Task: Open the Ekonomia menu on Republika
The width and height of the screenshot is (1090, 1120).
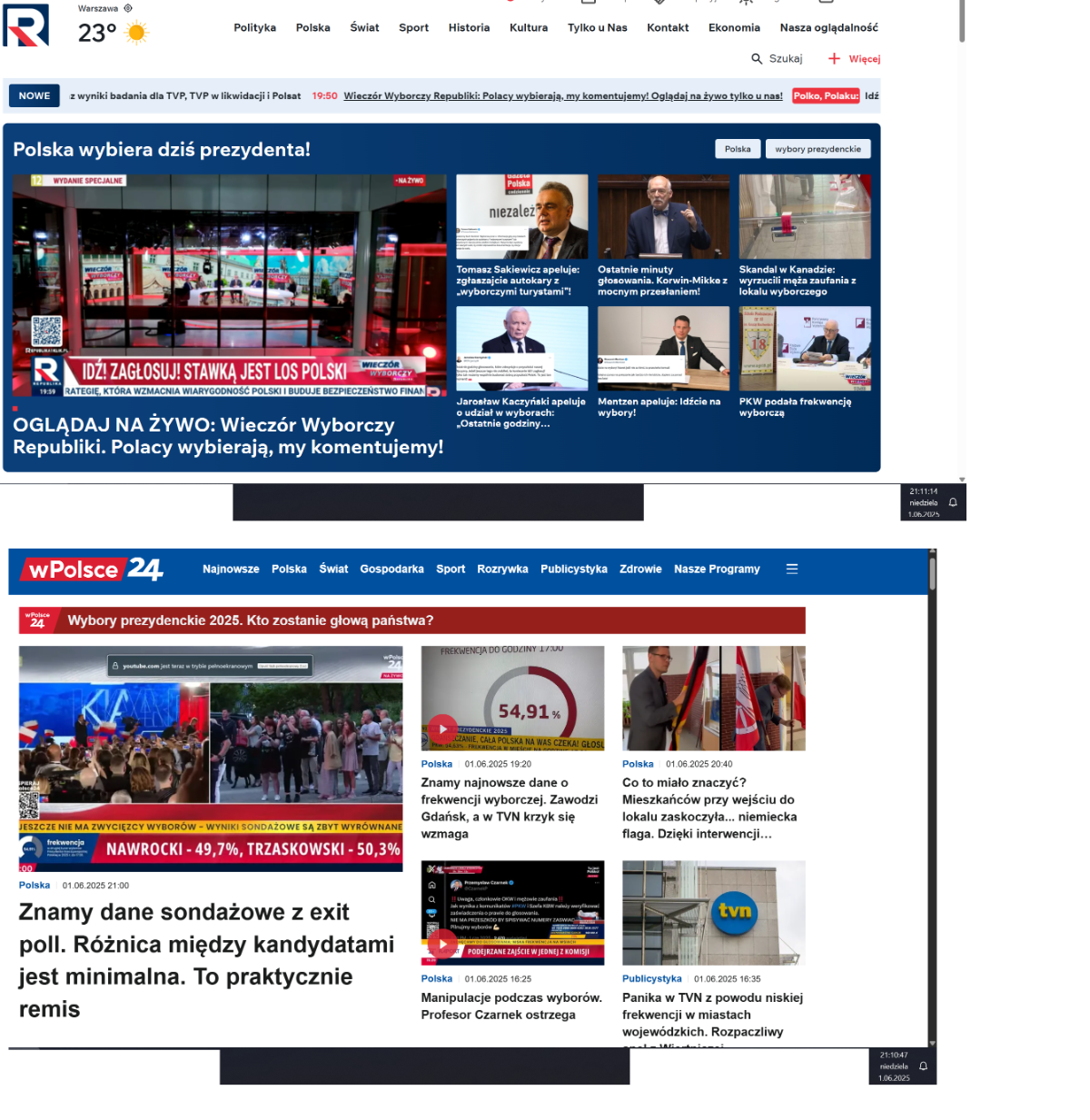Action: [x=734, y=28]
